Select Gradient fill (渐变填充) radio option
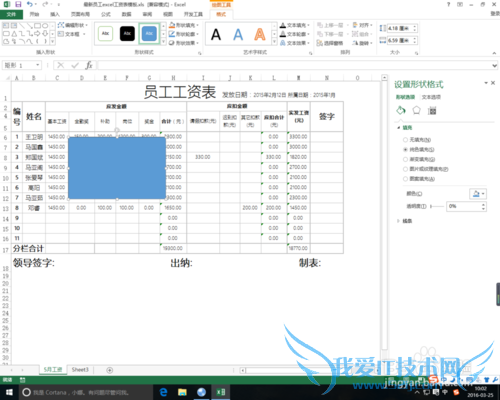The height and width of the screenshot is (400, 500). pyautogui.click(x=405, y=159)
